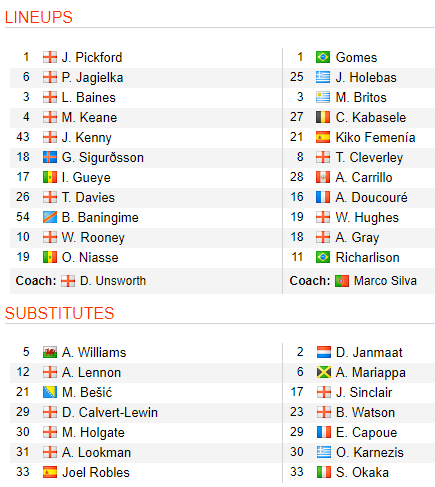Open W. Rooney player link
Image resolution: width=435 pixels, height=487 pixels.
(x=93, y=238)
